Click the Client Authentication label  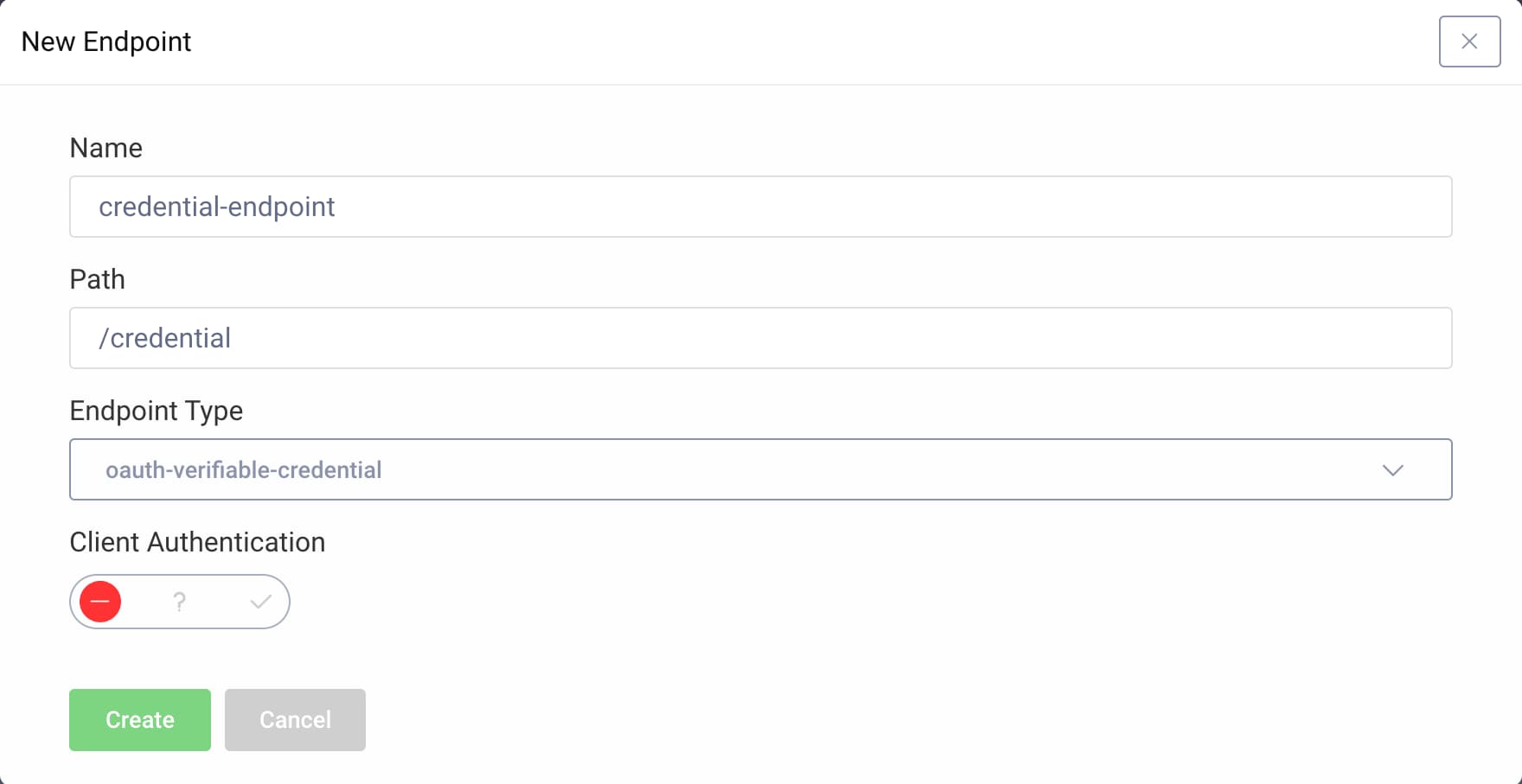click(x=196, y=542)
